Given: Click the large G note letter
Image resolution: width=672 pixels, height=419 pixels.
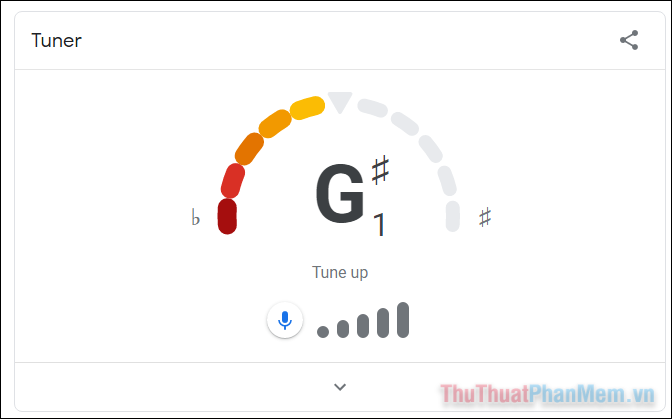Looking at the screenshot, I should click(340, 195).
